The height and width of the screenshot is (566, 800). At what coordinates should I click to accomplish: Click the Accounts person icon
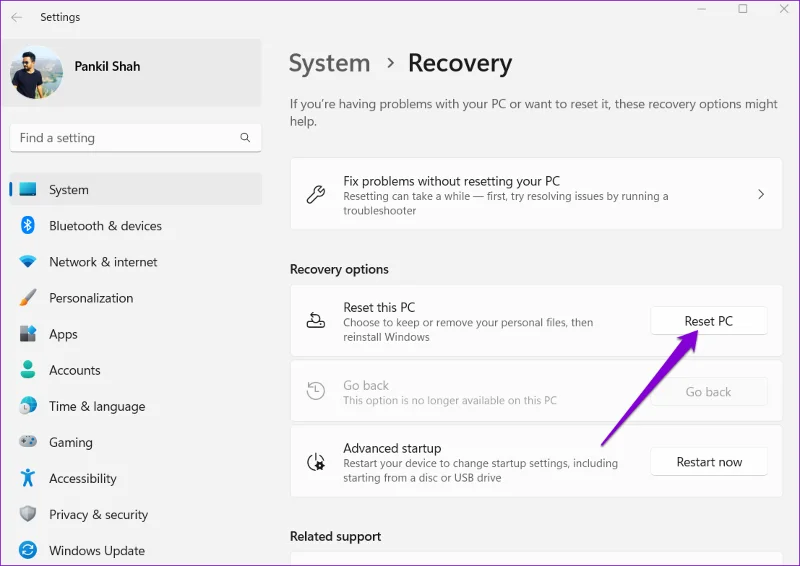28,370
